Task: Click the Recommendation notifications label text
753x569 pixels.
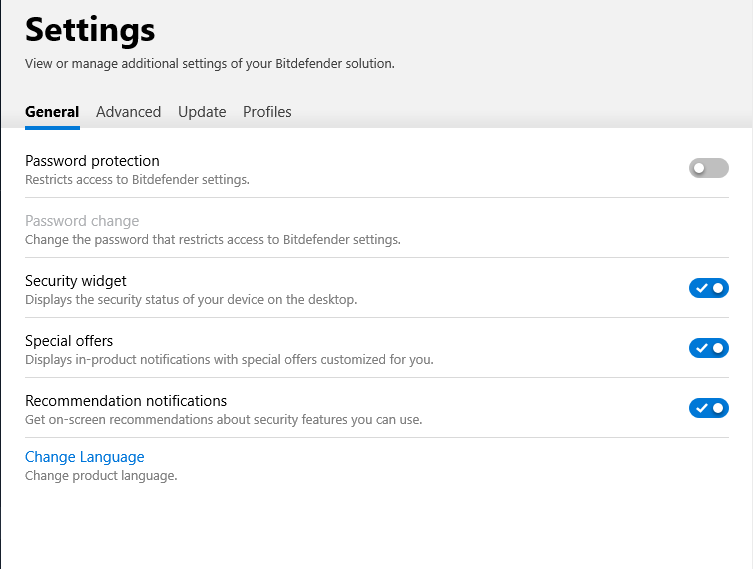Action: pyautogui.click(x=126, y=401)
